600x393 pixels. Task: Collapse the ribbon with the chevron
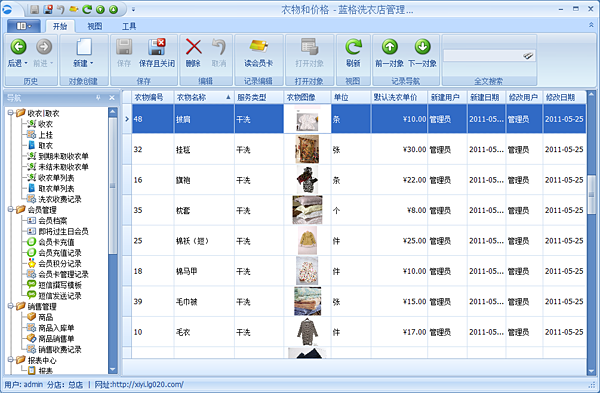click(x=590, y=25)
